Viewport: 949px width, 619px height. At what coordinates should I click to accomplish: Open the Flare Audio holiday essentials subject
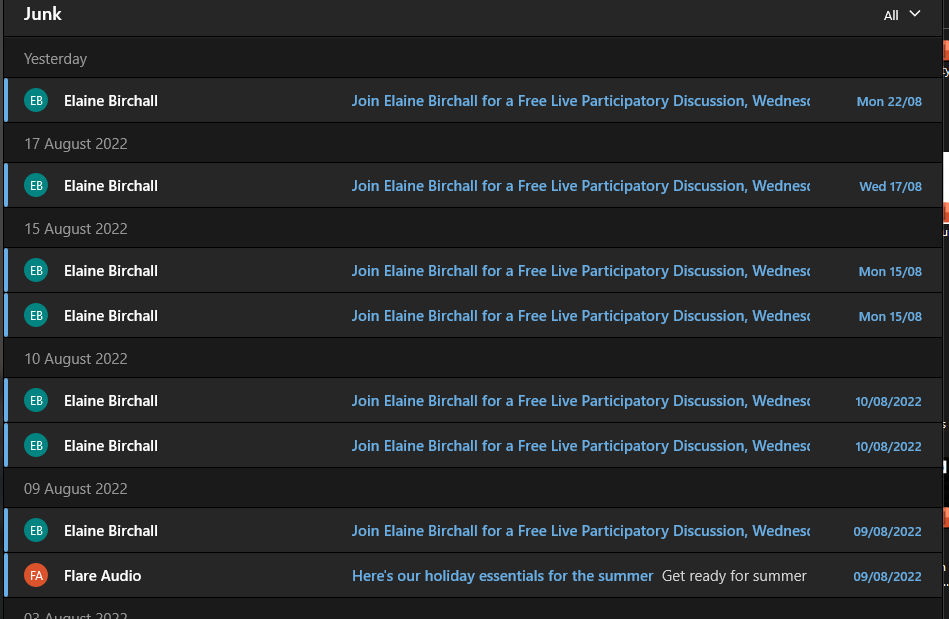[502, 576]
